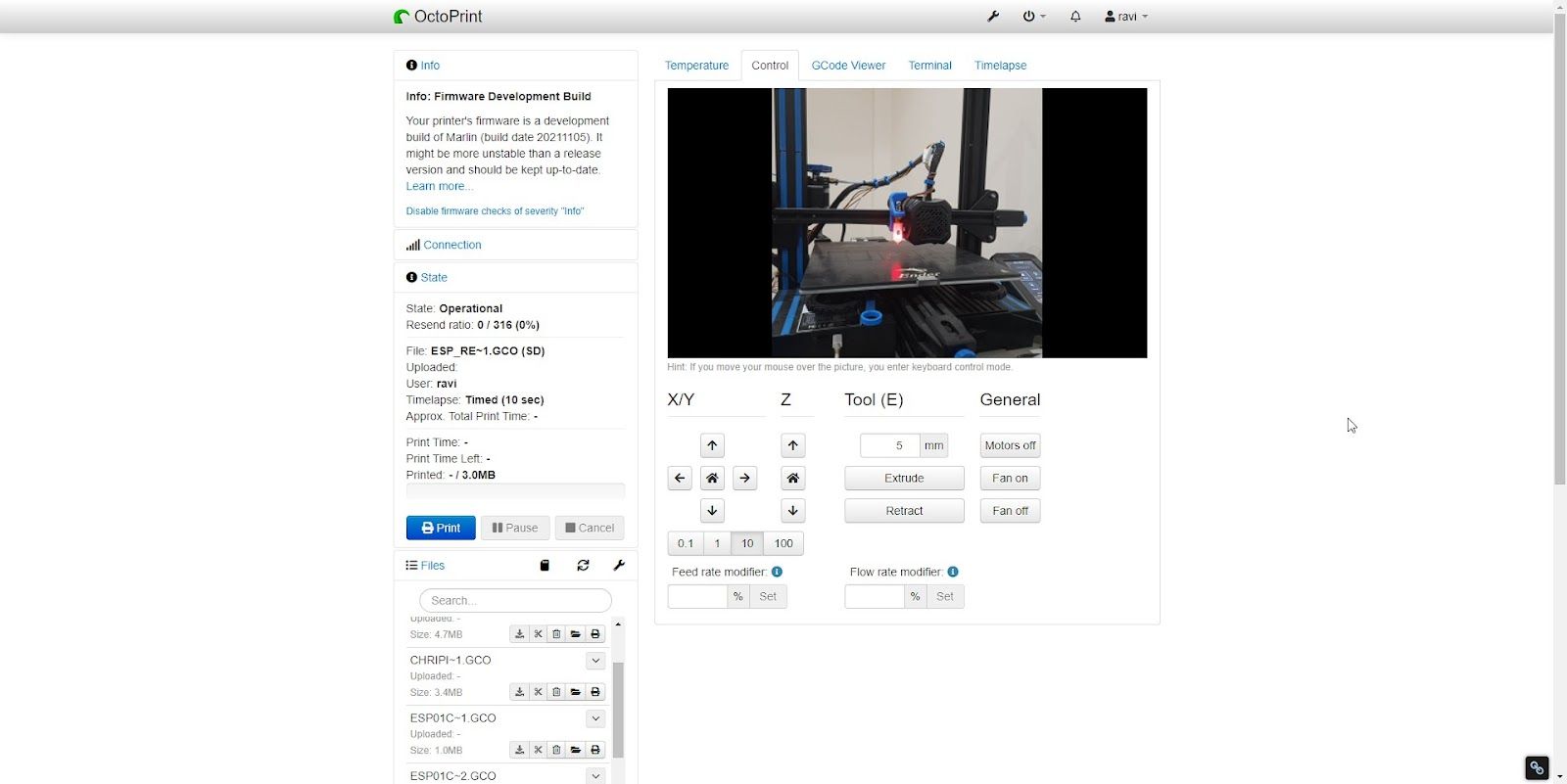Focus the Flow rate modifier field
1567x784 pixels.
coord(875,596)
